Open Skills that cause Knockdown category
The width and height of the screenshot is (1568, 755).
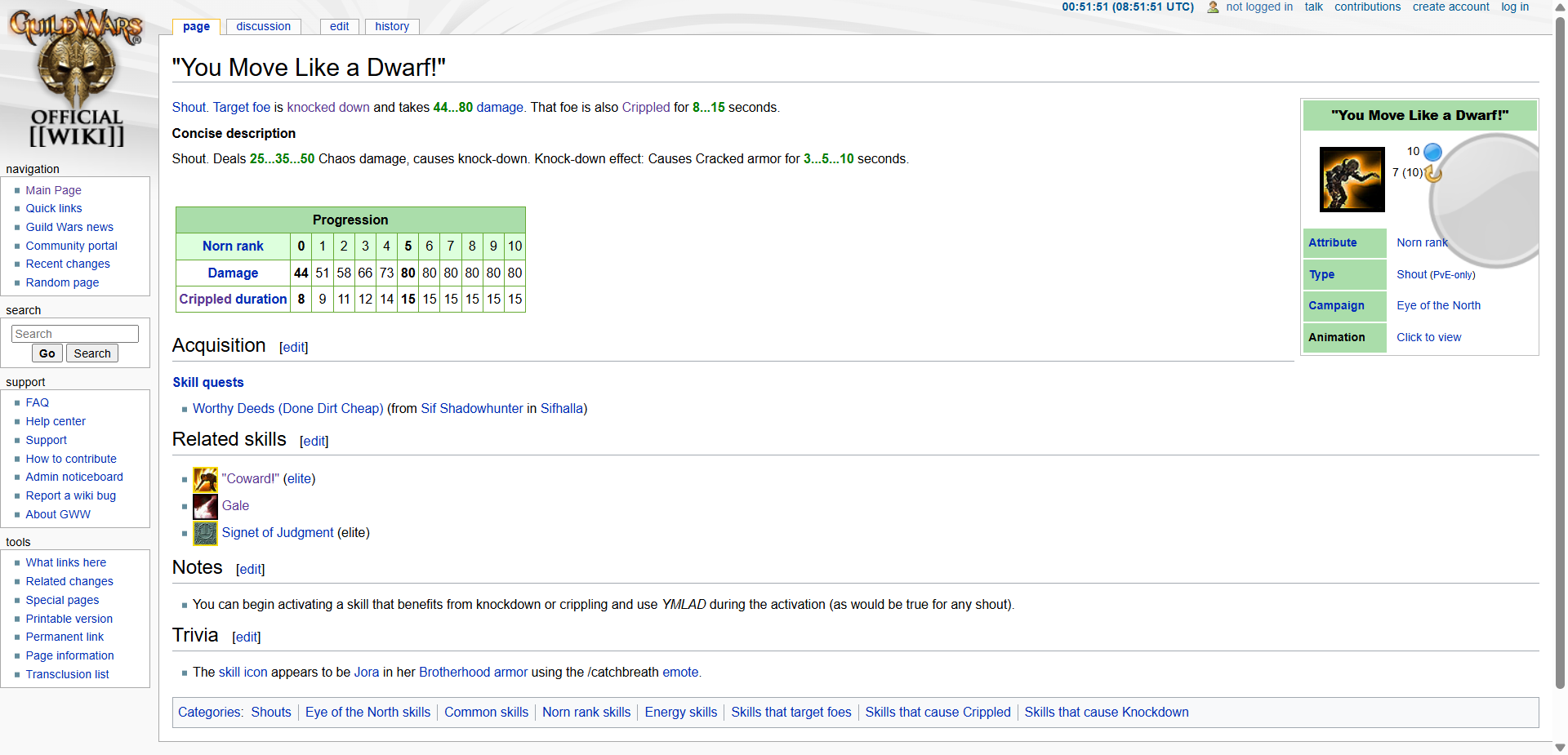1106,712
